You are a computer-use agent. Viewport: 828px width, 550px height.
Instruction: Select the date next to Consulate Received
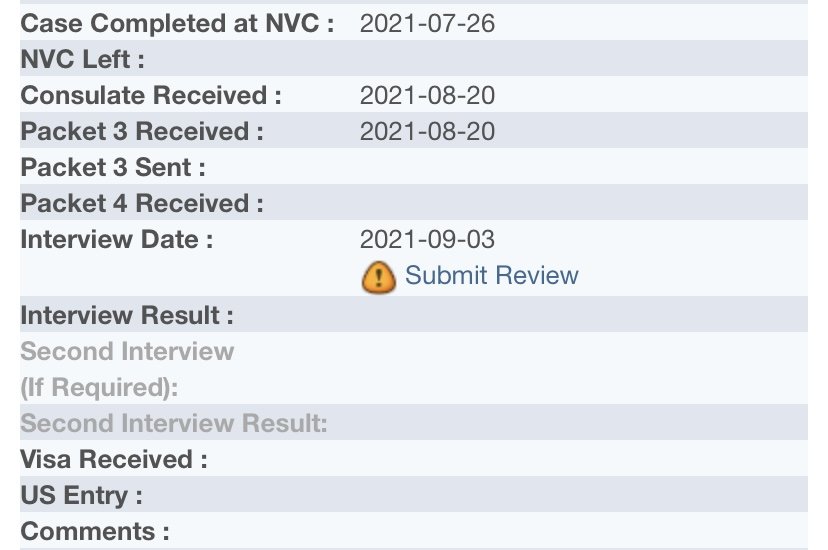click(x=427, y=96)
